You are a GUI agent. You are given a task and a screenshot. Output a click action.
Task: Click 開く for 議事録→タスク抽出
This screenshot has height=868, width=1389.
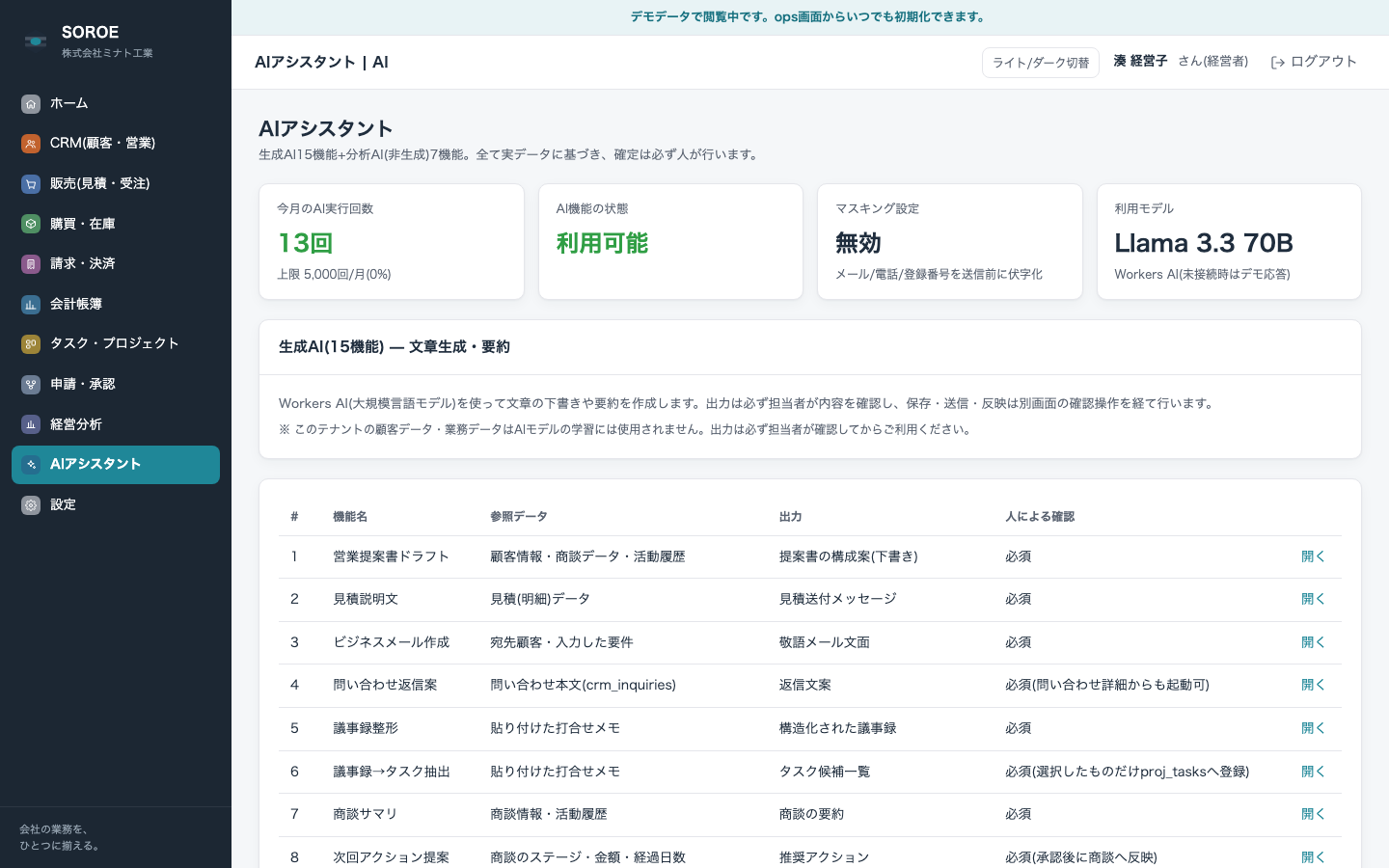1313,772
